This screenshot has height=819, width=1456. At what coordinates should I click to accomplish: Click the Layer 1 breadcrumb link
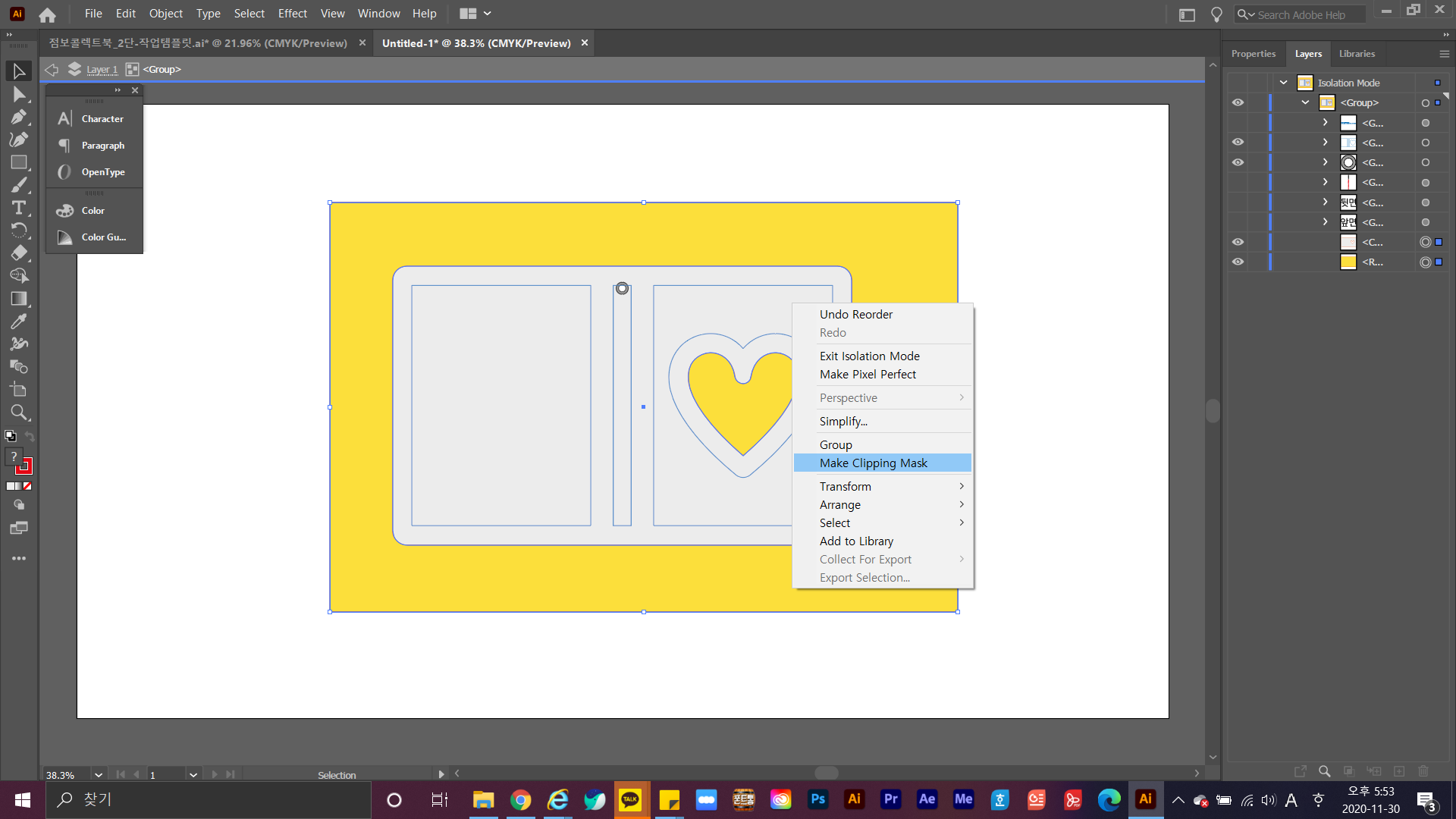click(x=102, y=70)
